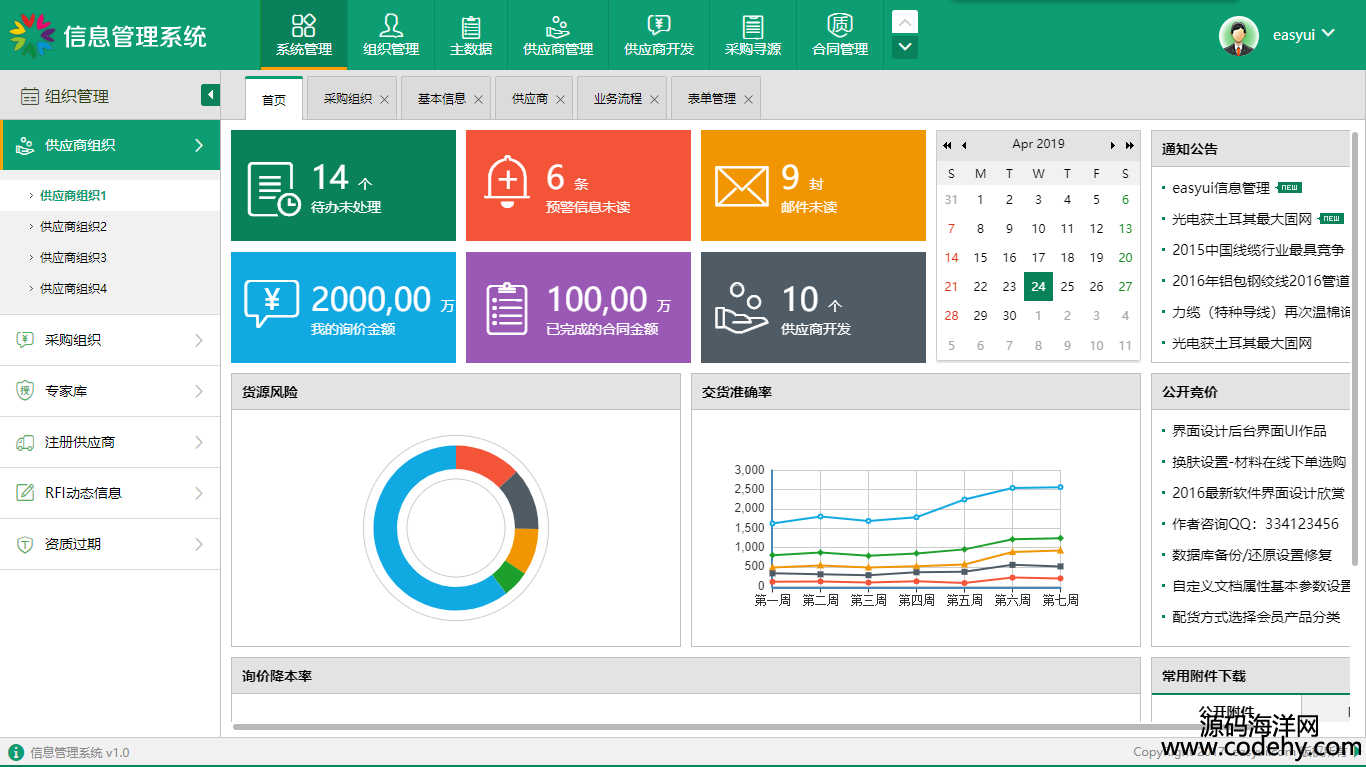The width and height of the screenshot is (1366, 767).
Task: Click the green info icon in status bar
Action: (16, 752)
